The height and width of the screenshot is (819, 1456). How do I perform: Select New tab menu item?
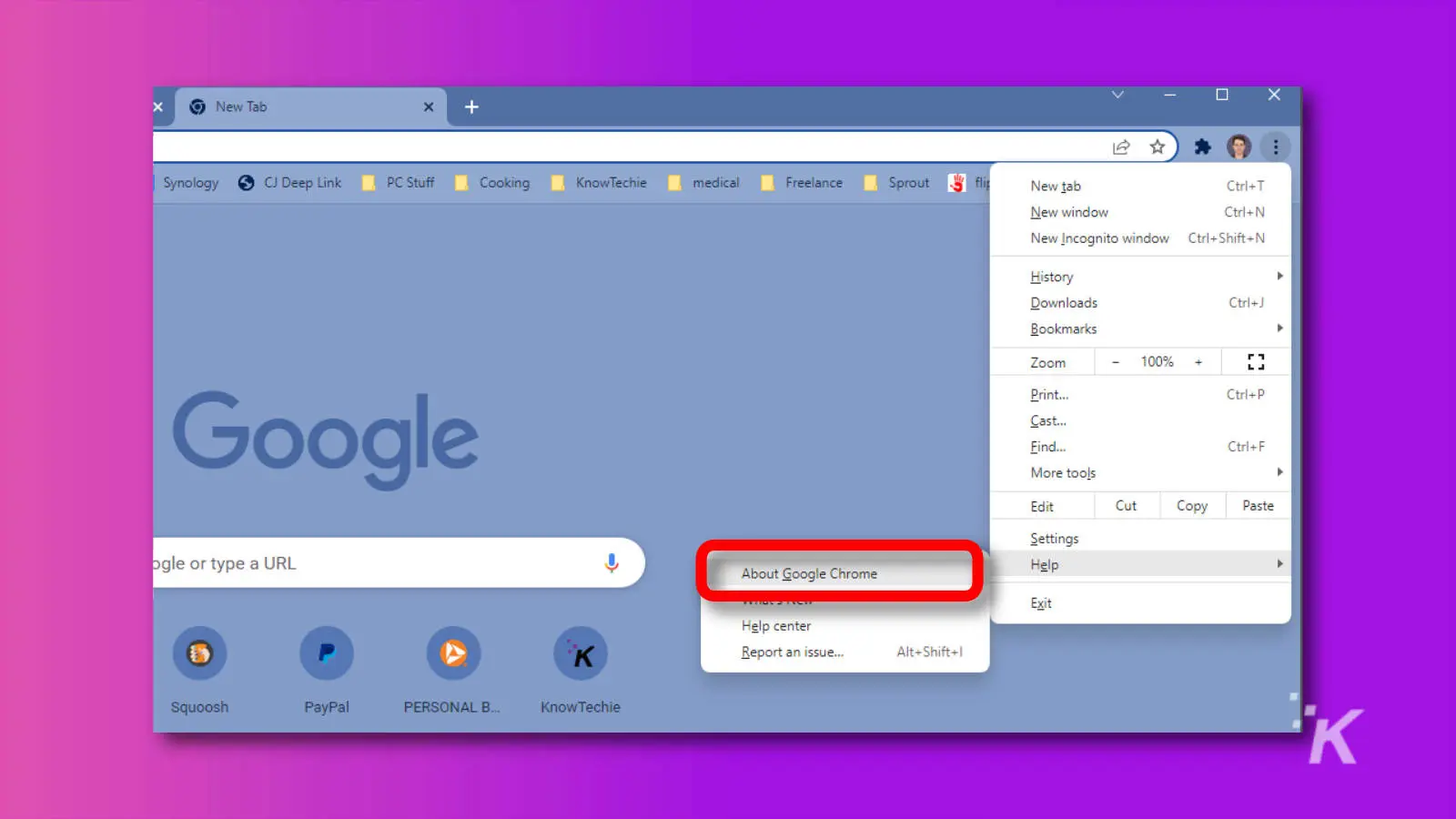[x=1140, y=186]
